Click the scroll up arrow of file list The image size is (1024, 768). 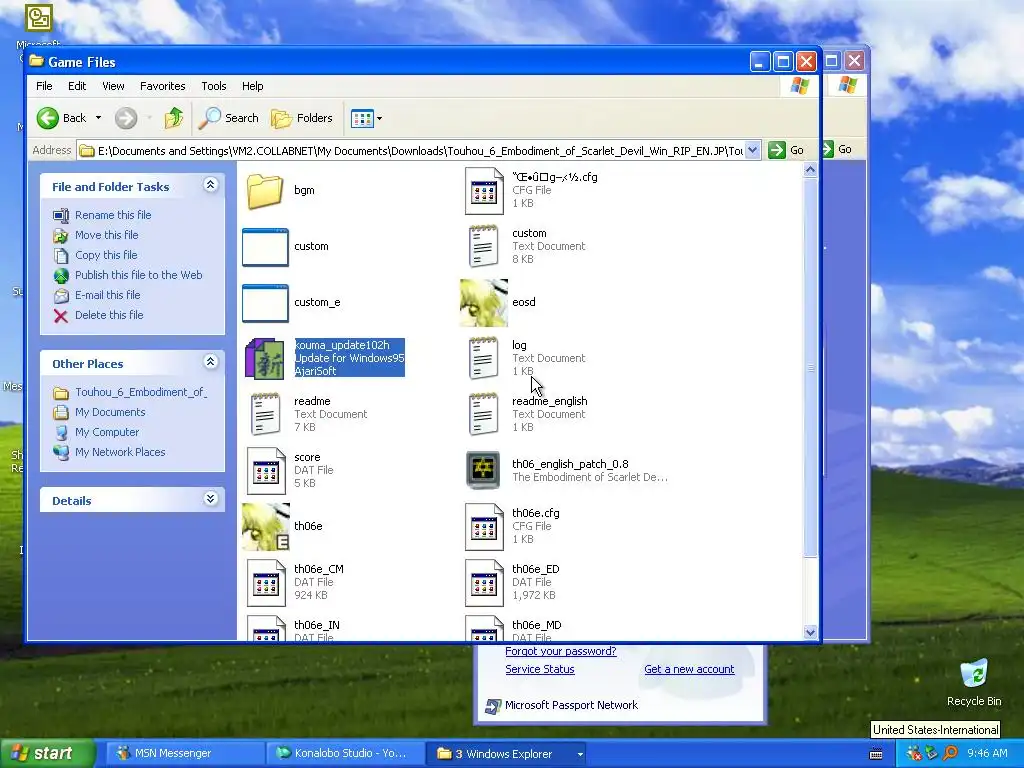point(810,170)
